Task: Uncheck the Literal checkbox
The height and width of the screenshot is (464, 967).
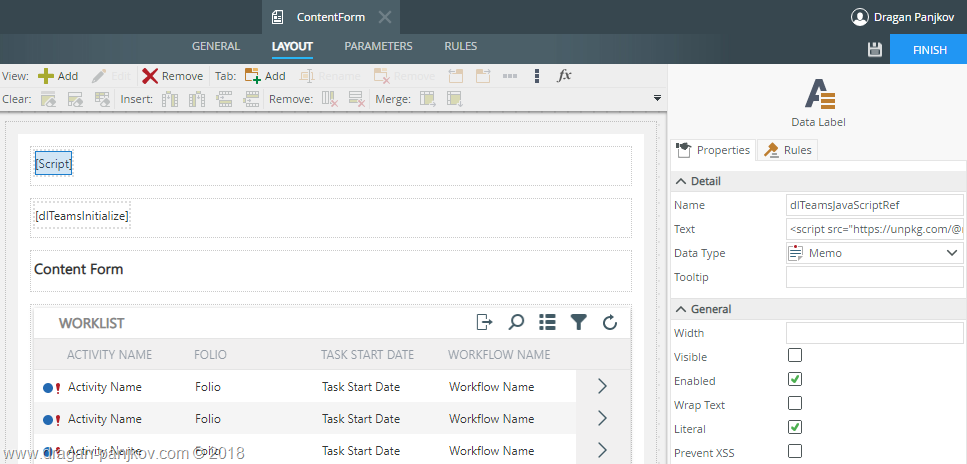Action: [x=795, y=428]
